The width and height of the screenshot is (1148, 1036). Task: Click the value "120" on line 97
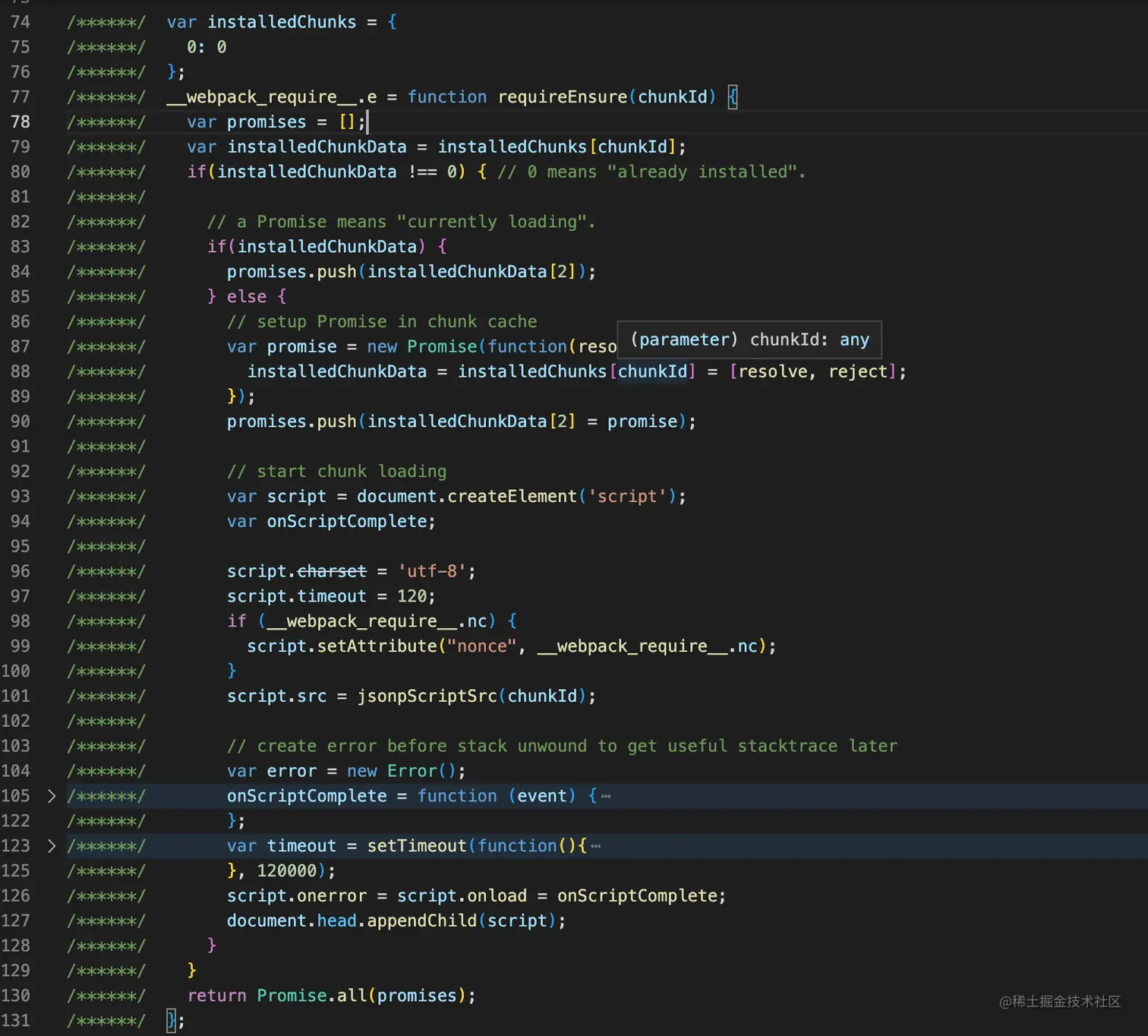(x=412, y=596)
